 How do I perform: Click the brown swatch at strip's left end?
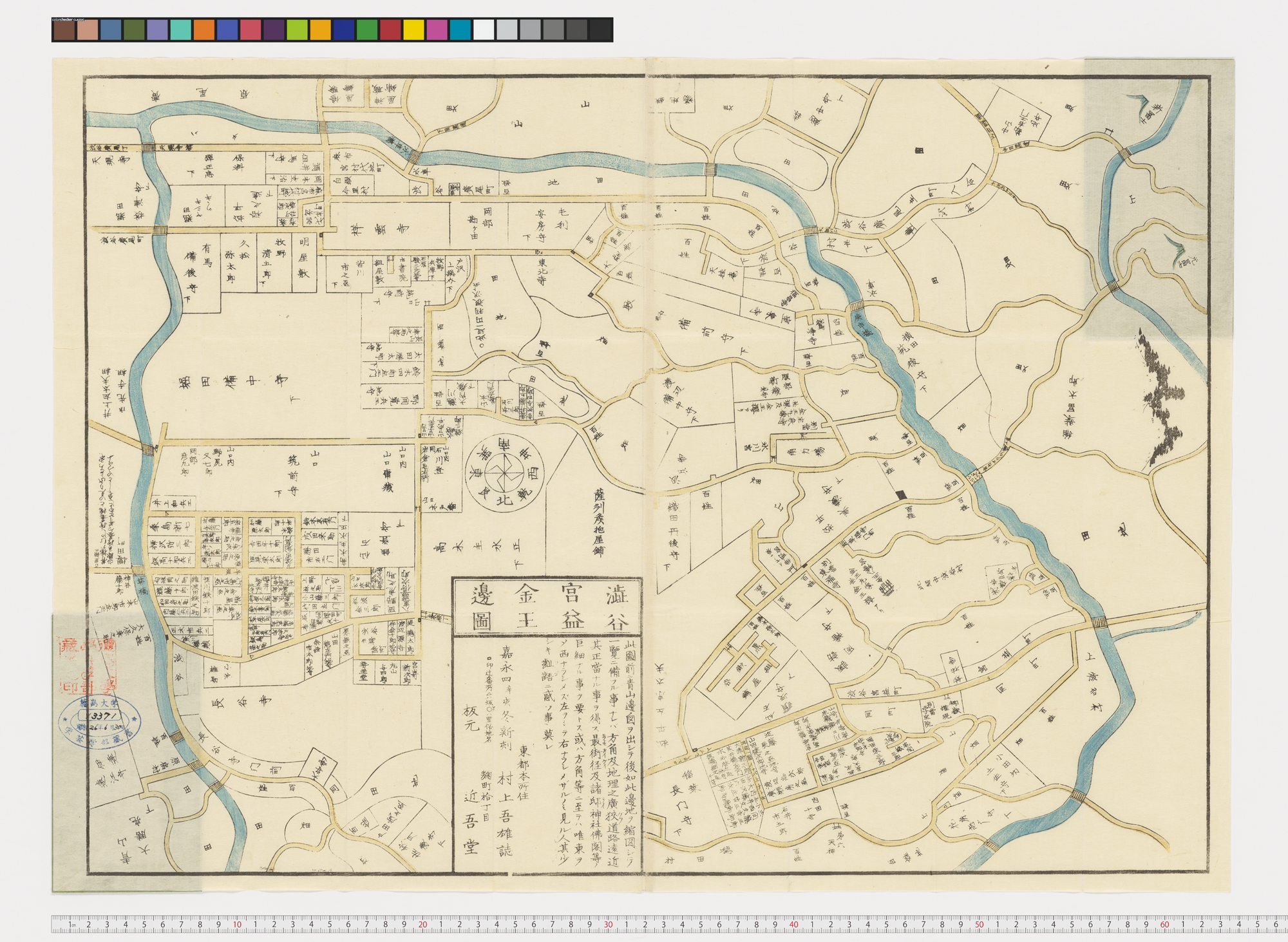[x=64, y=30]
